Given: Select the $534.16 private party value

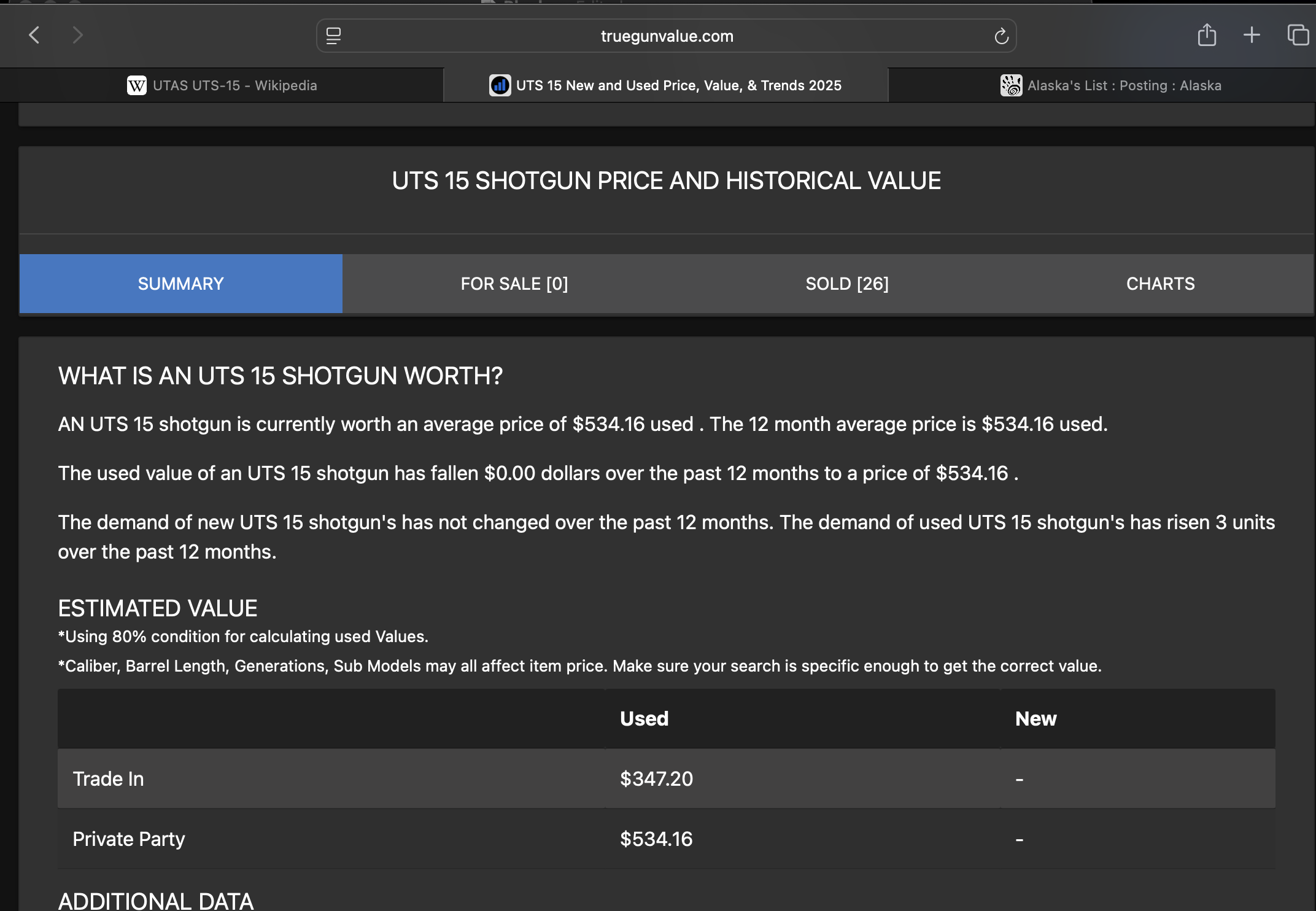Looking at the screenshot, I should click(656, 839).
